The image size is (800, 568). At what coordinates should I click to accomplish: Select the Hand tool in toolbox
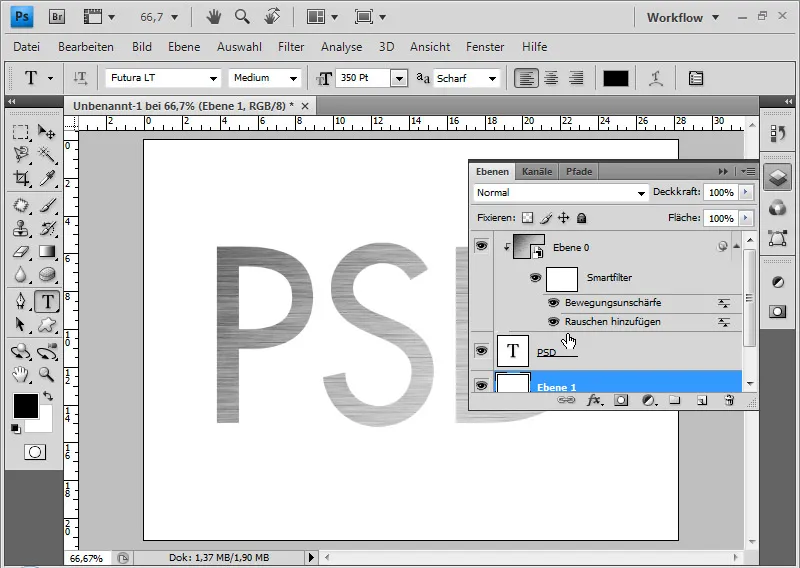pyautogui.click(x=20, y=375)
